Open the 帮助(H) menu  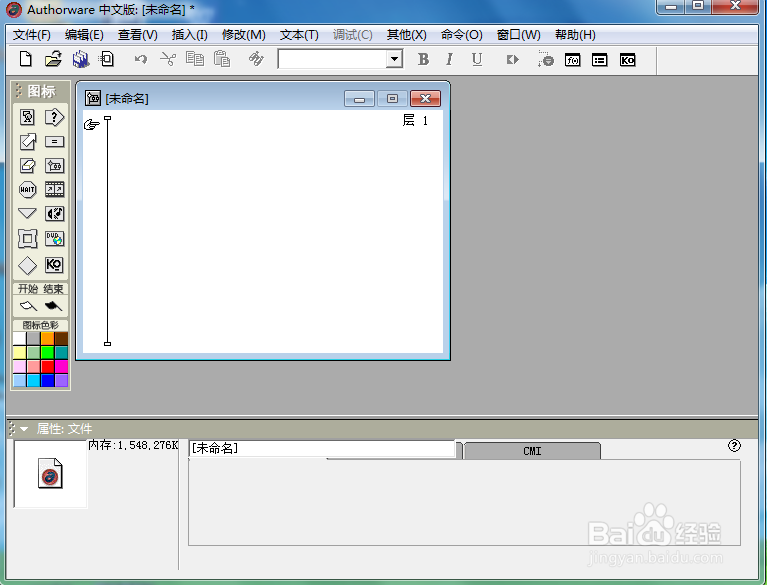click(x=575, y=35)
